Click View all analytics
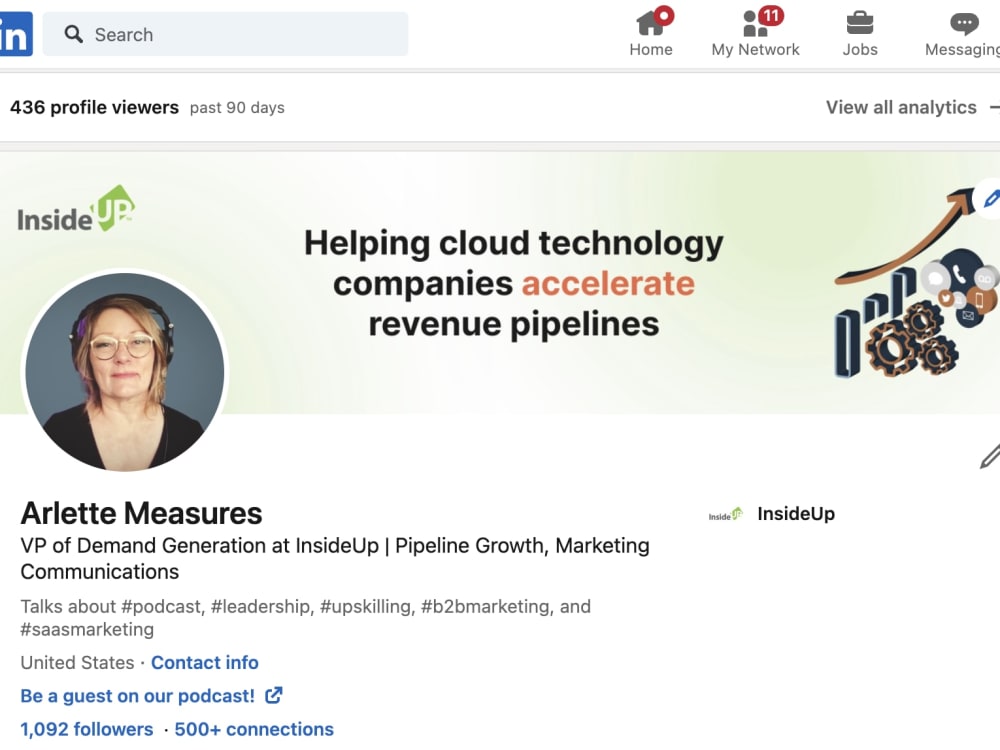This screenshot has width=1000, height=750. tap(901, 107)
